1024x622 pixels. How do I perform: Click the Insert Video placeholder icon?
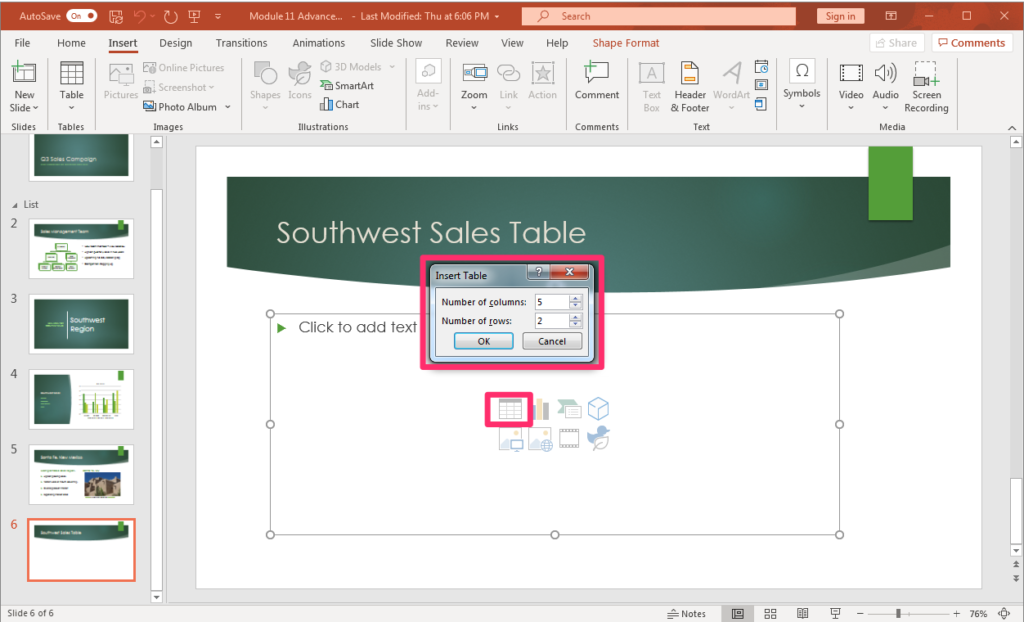pos(569,438)
